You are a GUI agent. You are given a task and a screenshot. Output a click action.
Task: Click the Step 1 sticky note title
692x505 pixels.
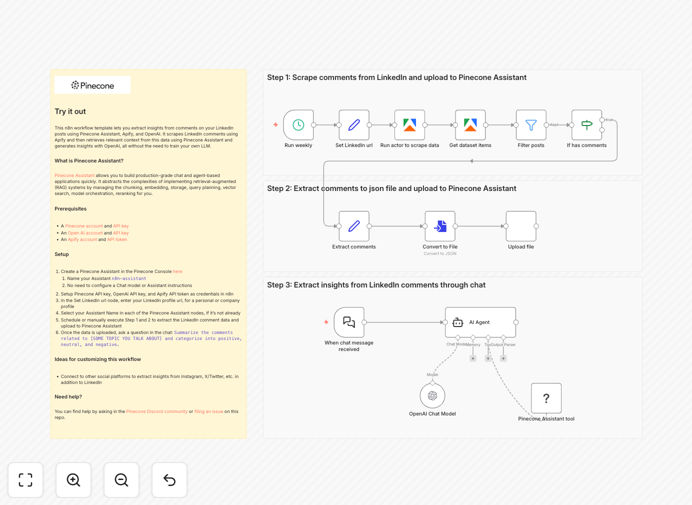[x=397, y=78]
